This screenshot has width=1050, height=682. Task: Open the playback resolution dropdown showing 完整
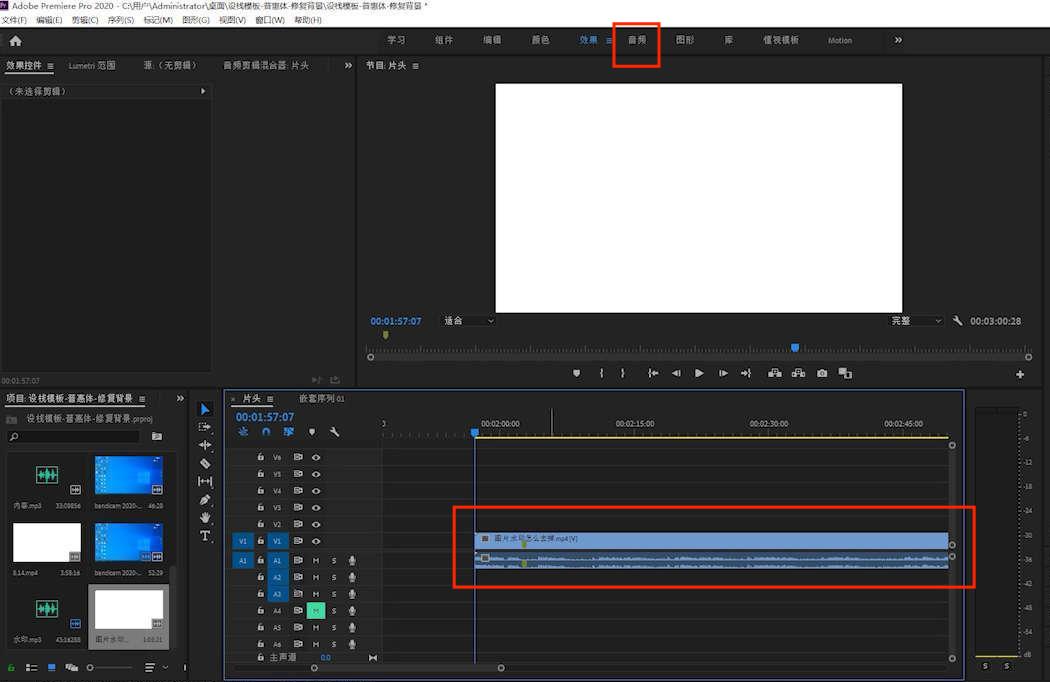coord(916,321)
